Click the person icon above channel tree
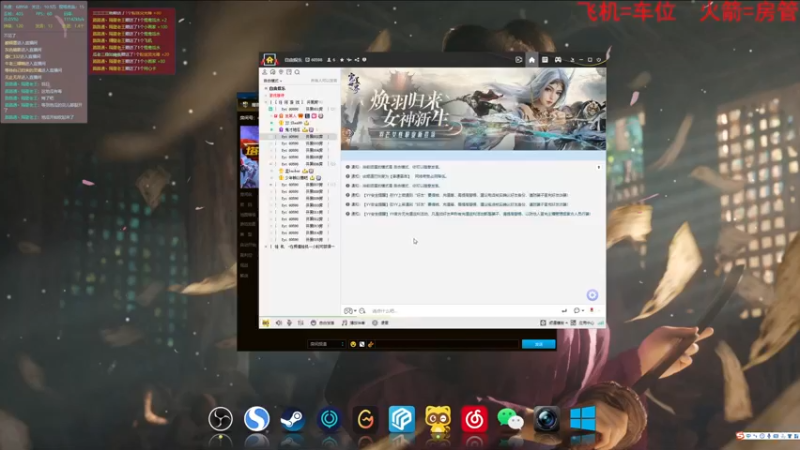800x450 pixels. click(x=265, y=72)
